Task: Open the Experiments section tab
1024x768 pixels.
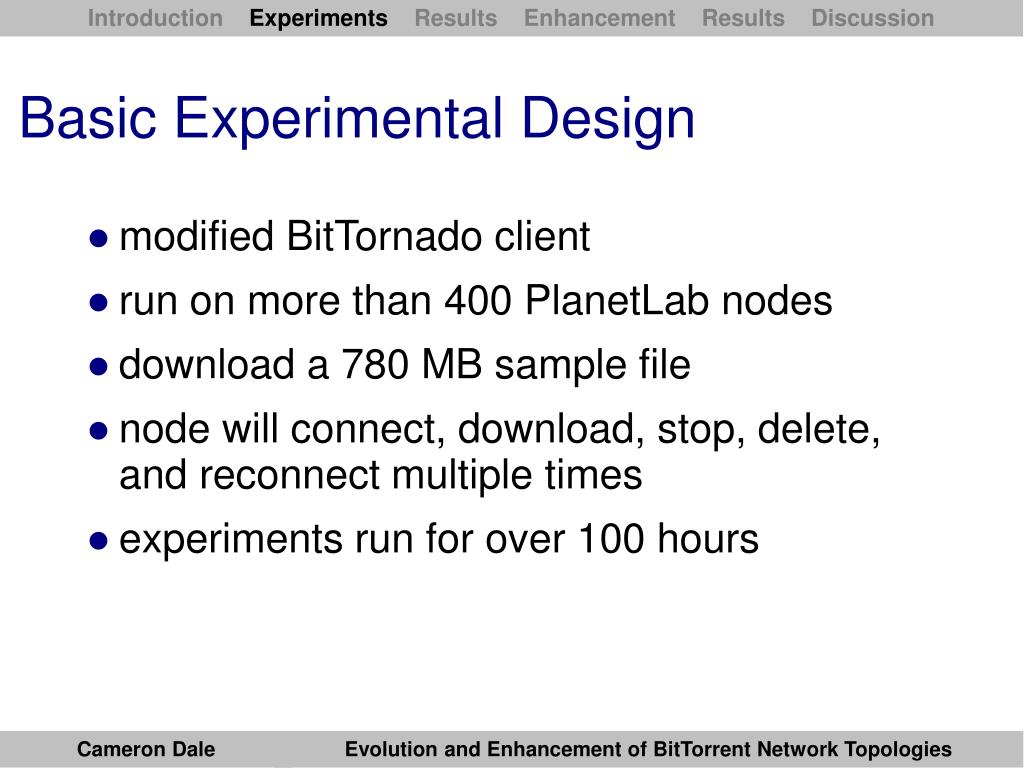Action: coord(319,18)
